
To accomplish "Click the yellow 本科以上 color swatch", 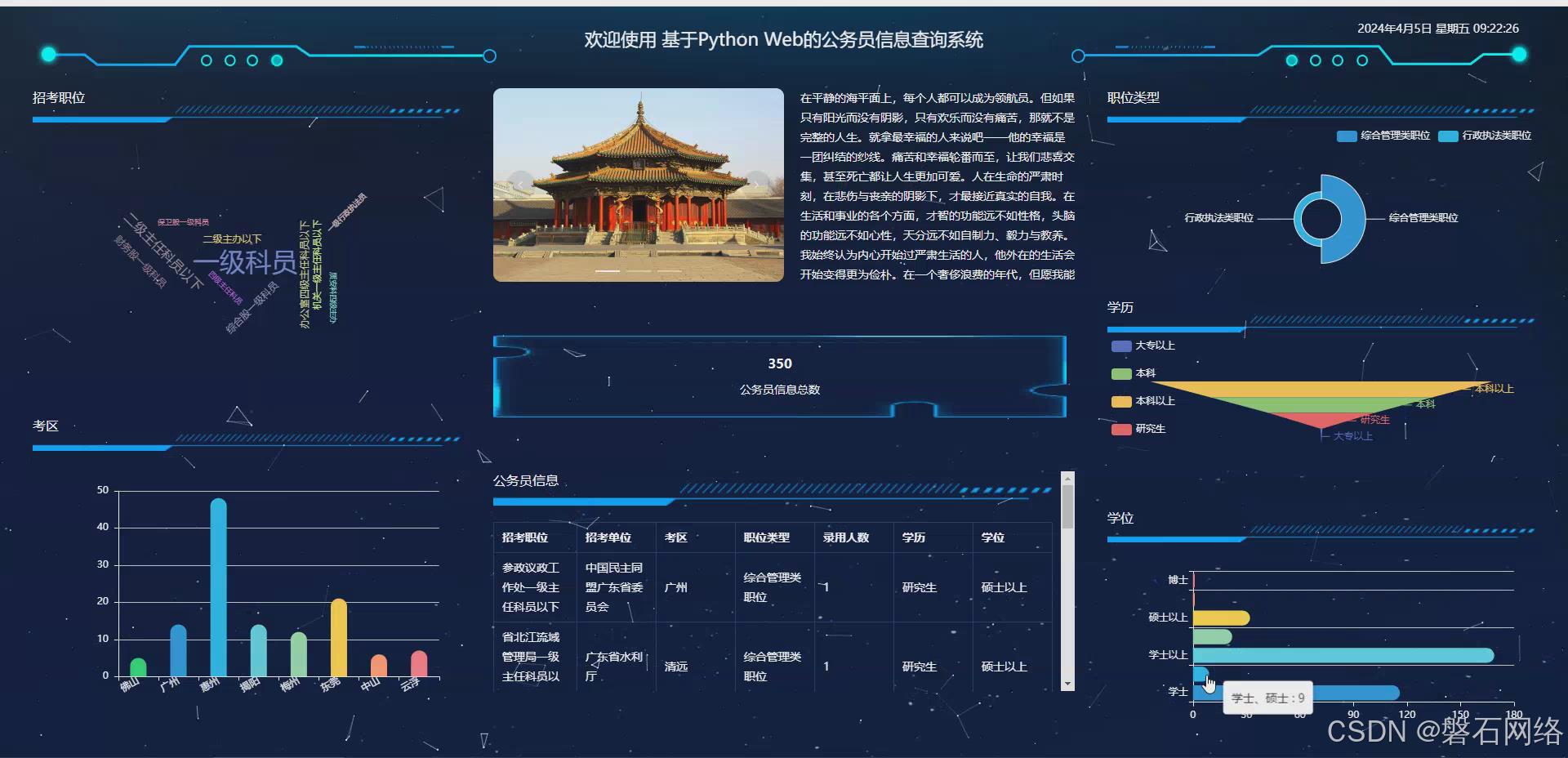I will (x=1121, y=401).
